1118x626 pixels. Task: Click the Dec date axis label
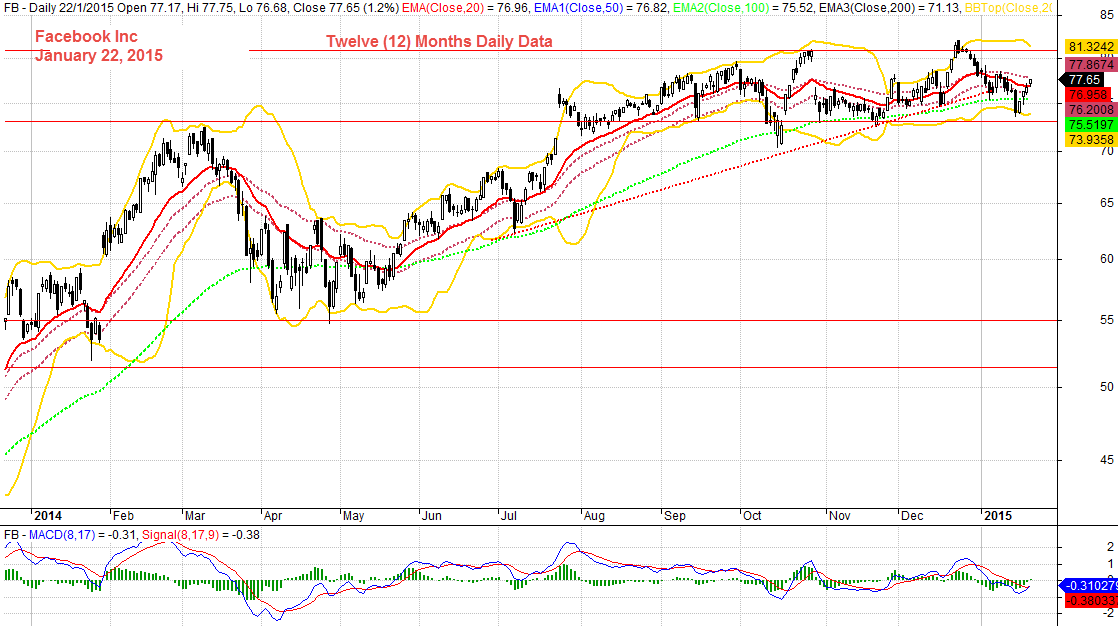912,515
